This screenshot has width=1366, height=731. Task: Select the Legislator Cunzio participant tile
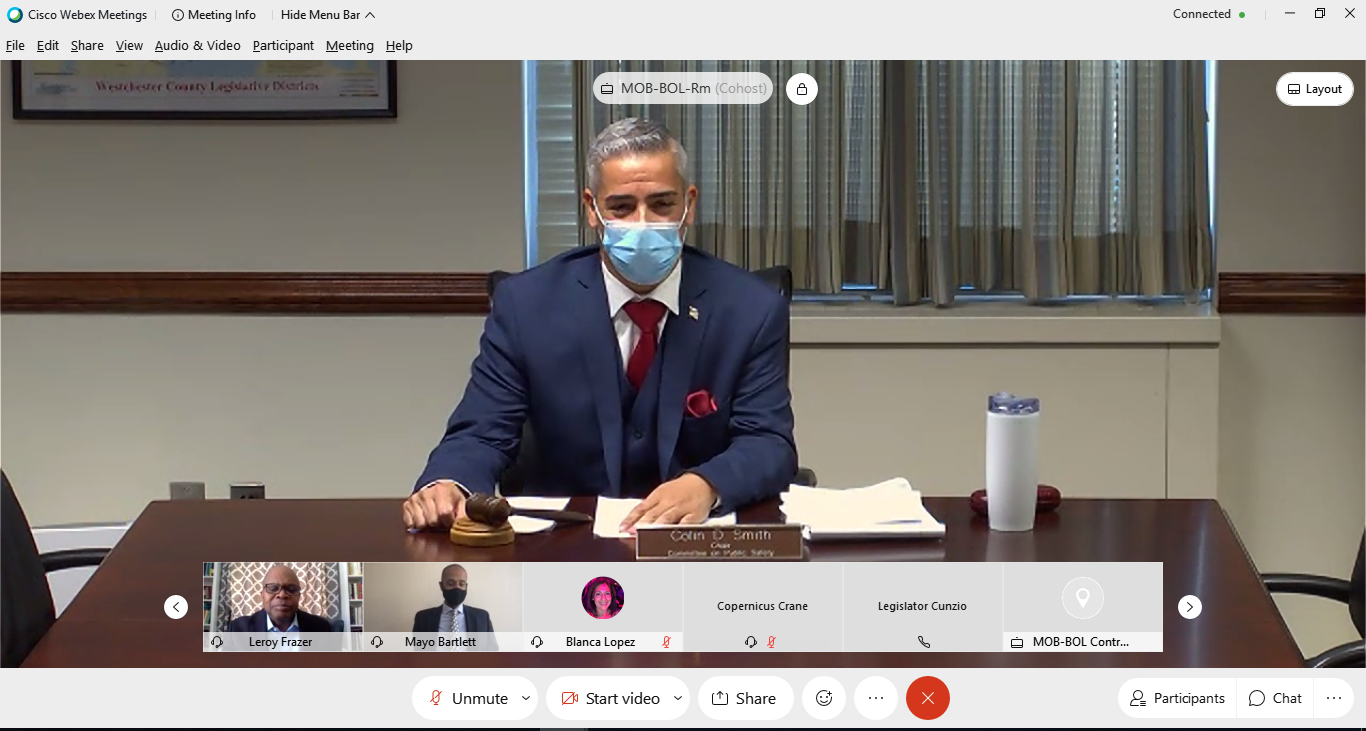click(923, 607)
